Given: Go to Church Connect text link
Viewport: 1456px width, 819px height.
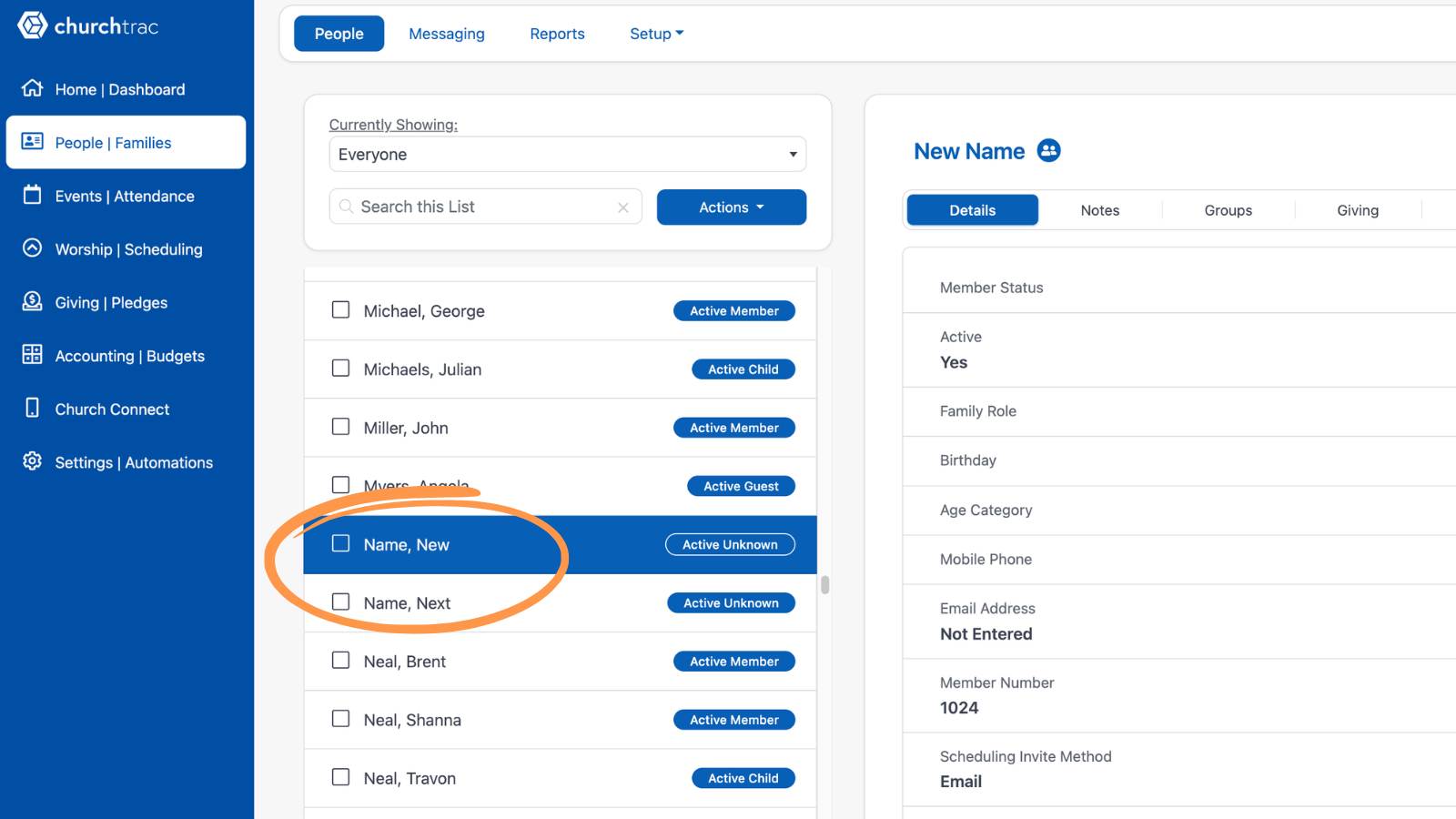Looking at the screenshot, I should (112, 409).
